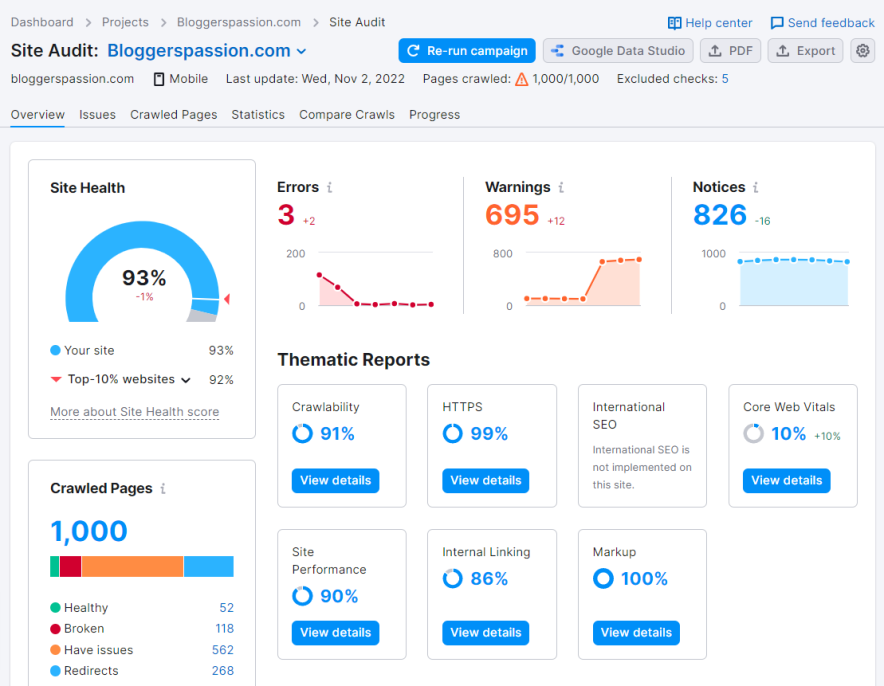Viewport: 884px width, 686px height.
Task: Click the Notices info icon
Action: point(755,187)
